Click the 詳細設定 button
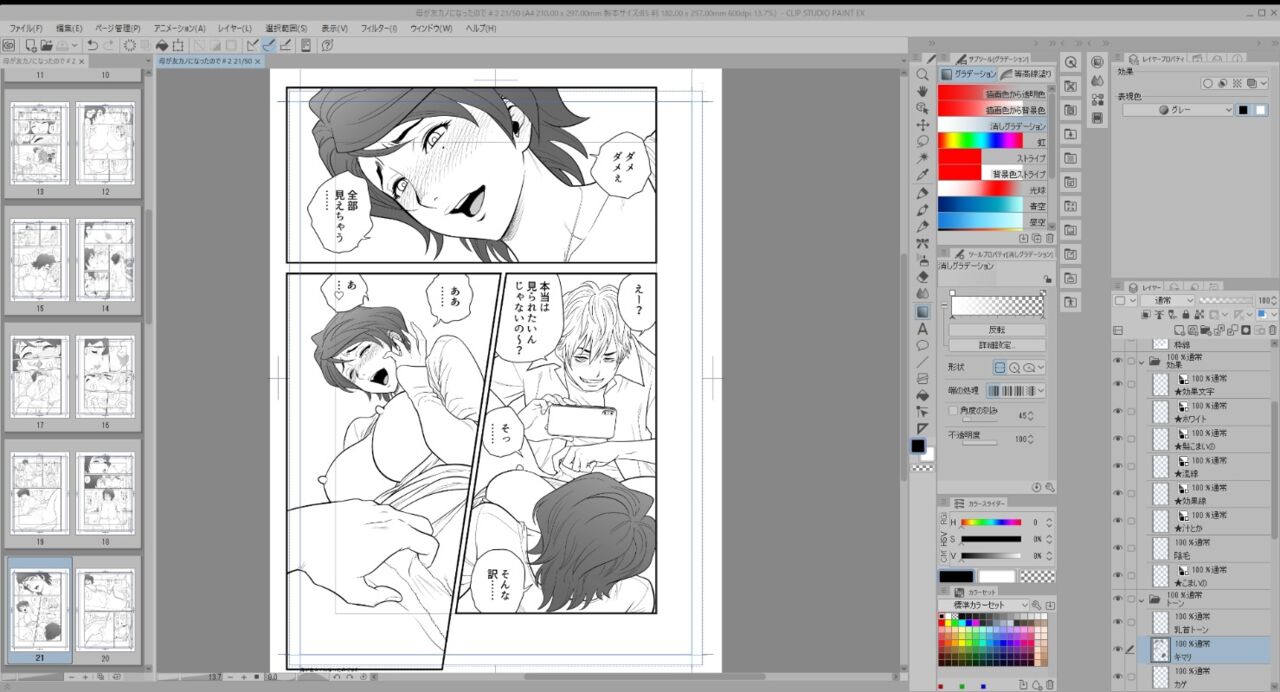The image size is (1280, 692). coord(997,345)
